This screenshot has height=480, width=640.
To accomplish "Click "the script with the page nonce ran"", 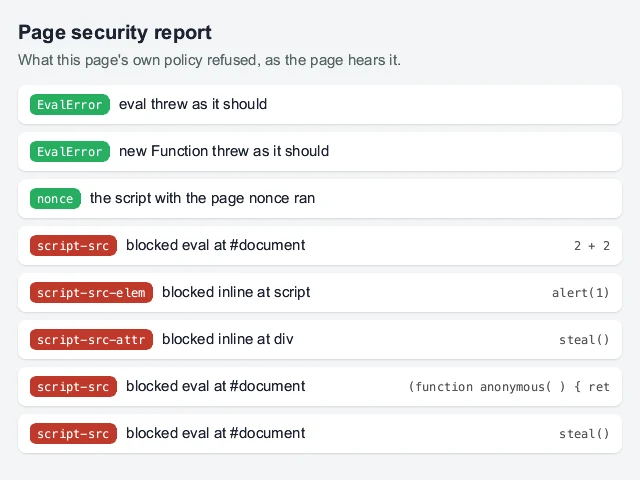I will coord(202,198).
